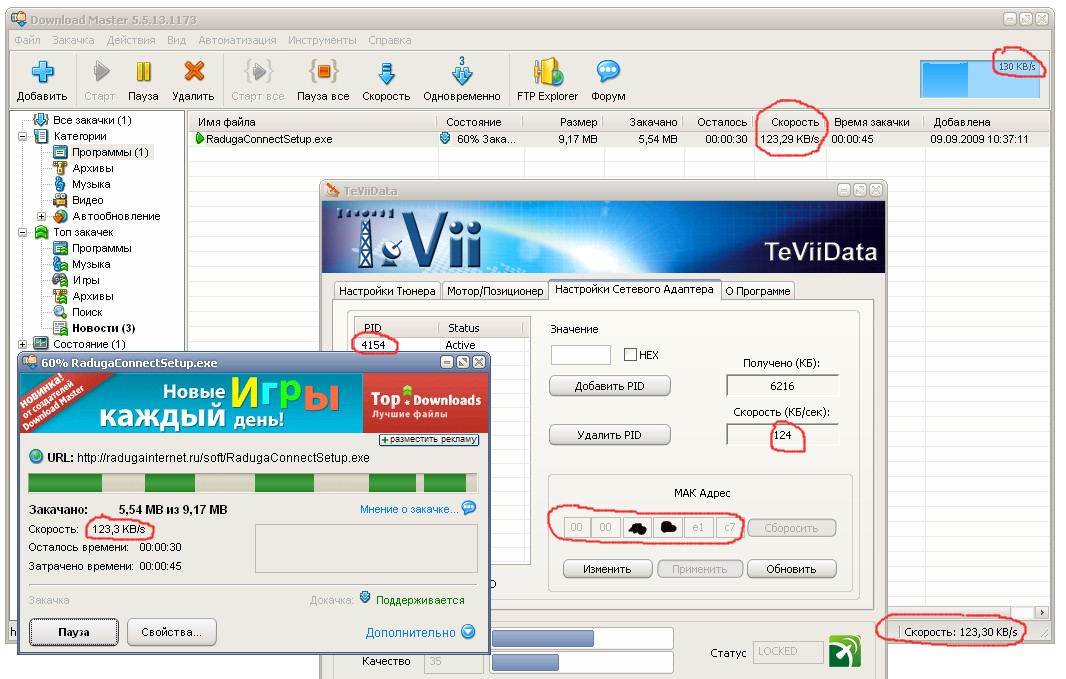Expand Дополнительно link
The width and height of the screenshot is (1066, 679).
point(411,633)
